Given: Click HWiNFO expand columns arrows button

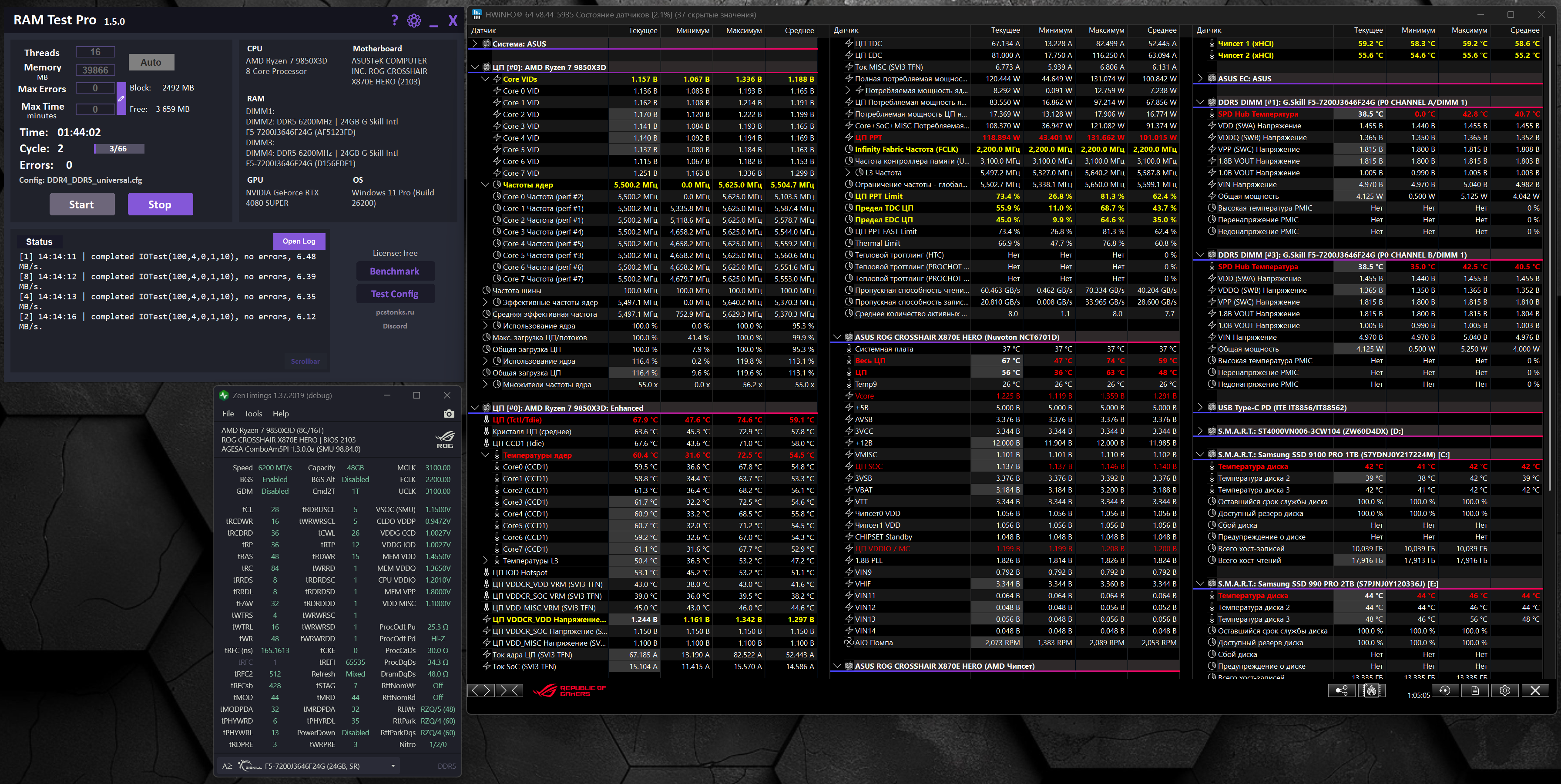Looking at the screenshot, I should (480, 690).
